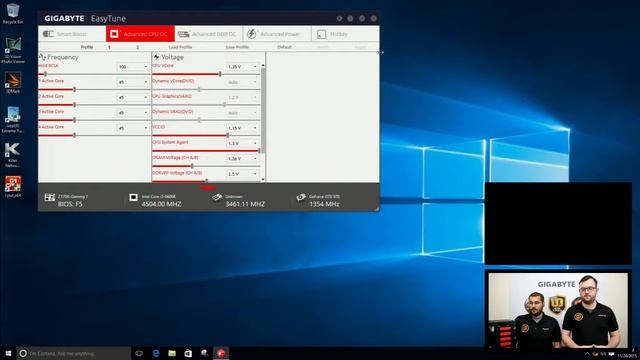This screenshot has height=360, width=640.
Task: Click memory icon in status bar
Action: click(217, 198)
